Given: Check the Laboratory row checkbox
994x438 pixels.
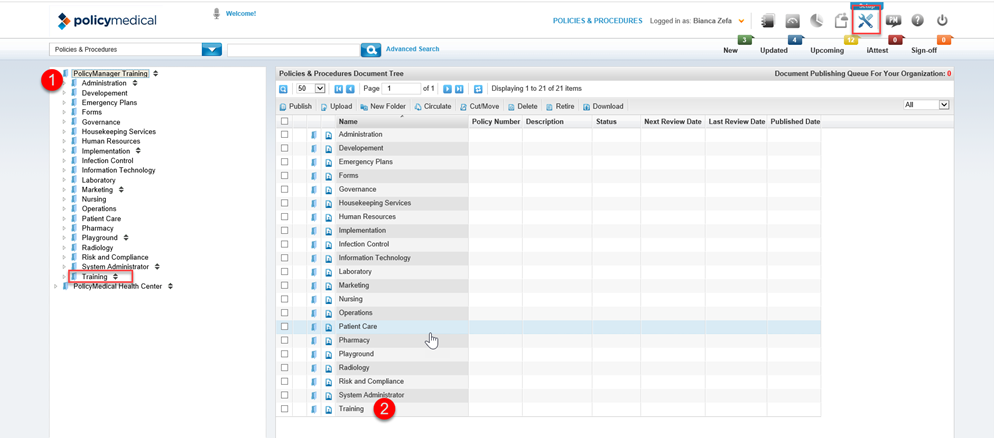Looking at the screenshot, I should pyautogui.click(x=285, y=271).
